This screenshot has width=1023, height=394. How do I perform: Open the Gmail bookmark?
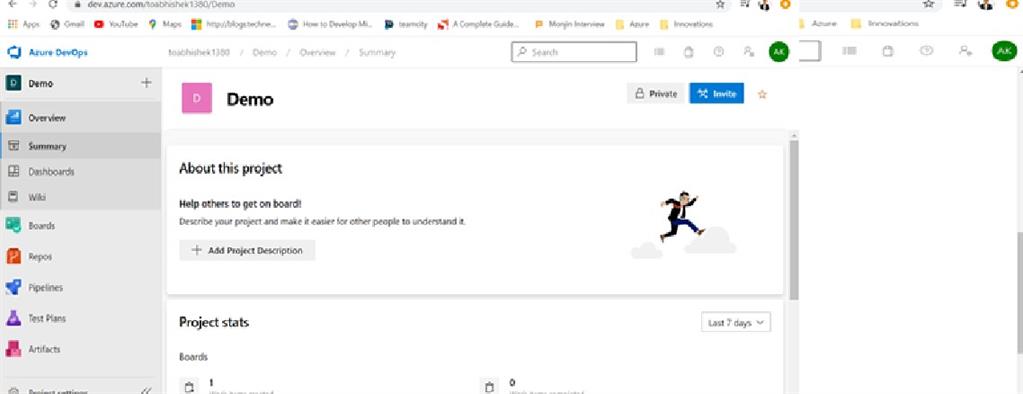pyautogui.click(x=68, y=24)
